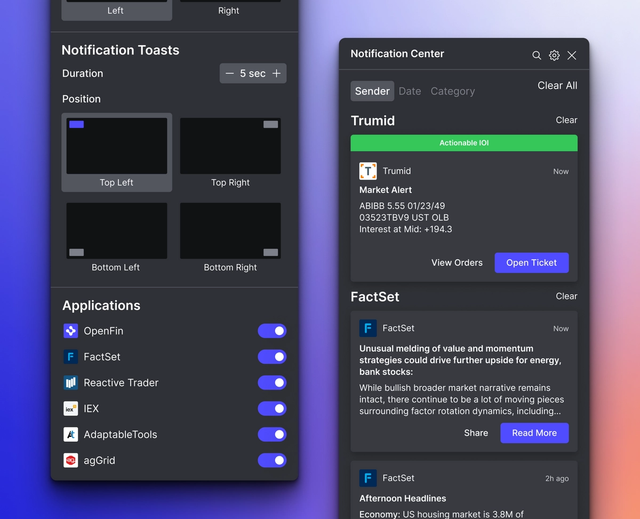Screen dimensions: 640x519
Task: Click the 2h ago timestamp
Action: (x=557, y=479)
